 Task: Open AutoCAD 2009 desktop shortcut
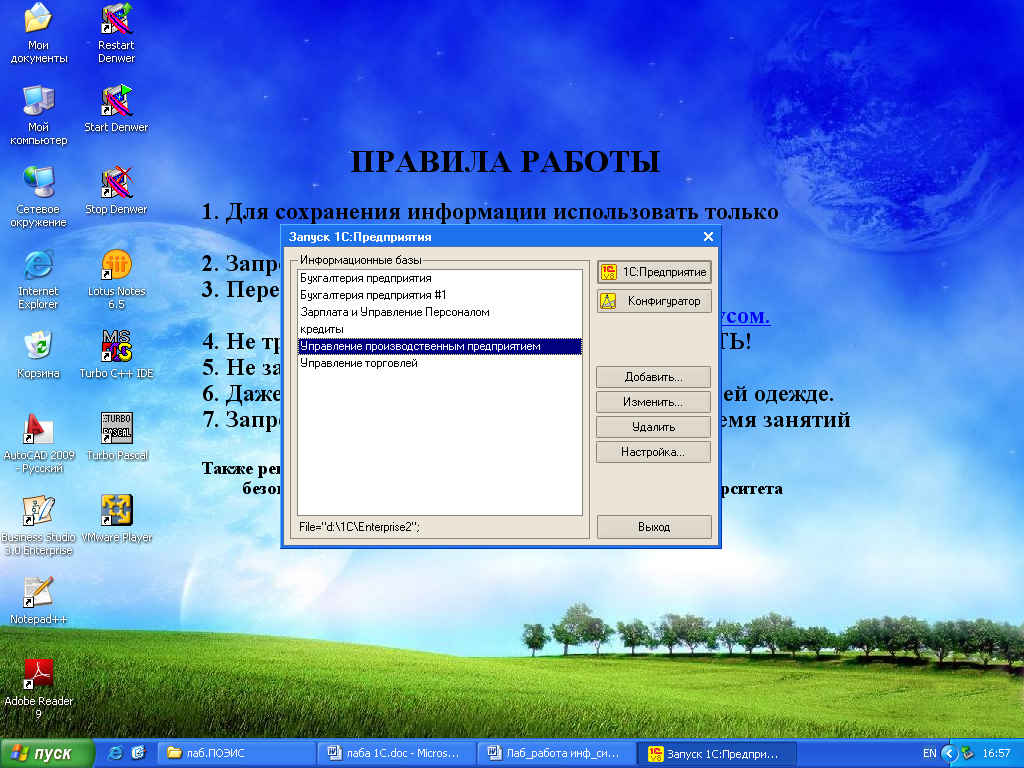tap(38, 430)
